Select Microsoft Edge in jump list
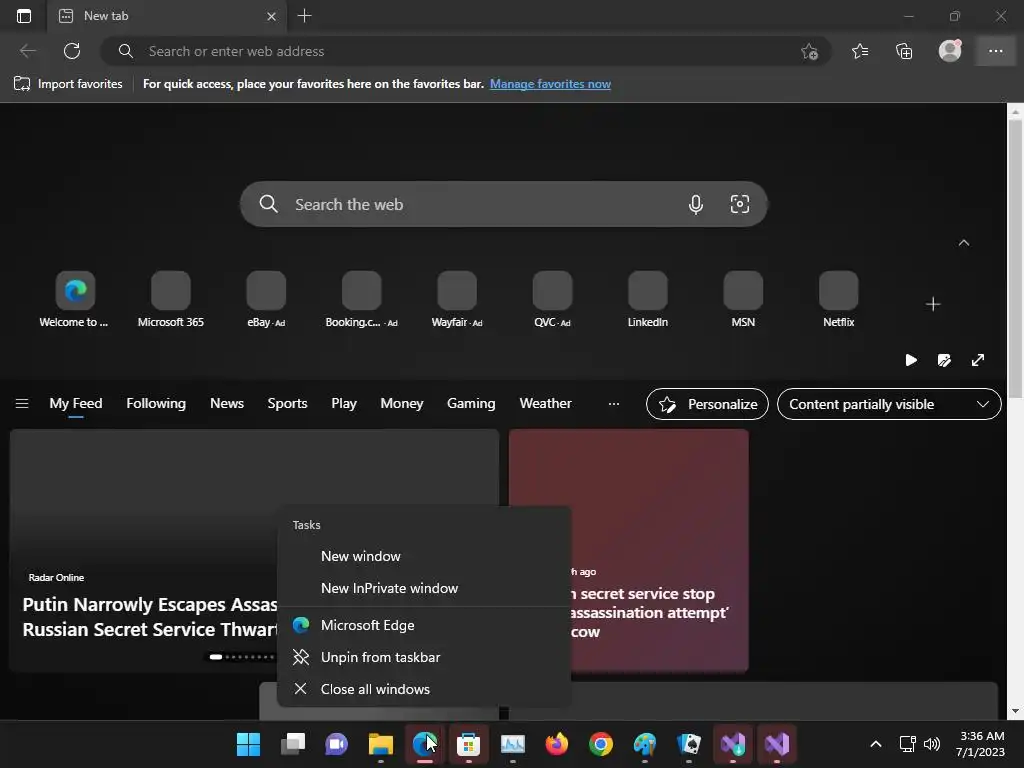 pyautogui.click(x=424, y=625)
